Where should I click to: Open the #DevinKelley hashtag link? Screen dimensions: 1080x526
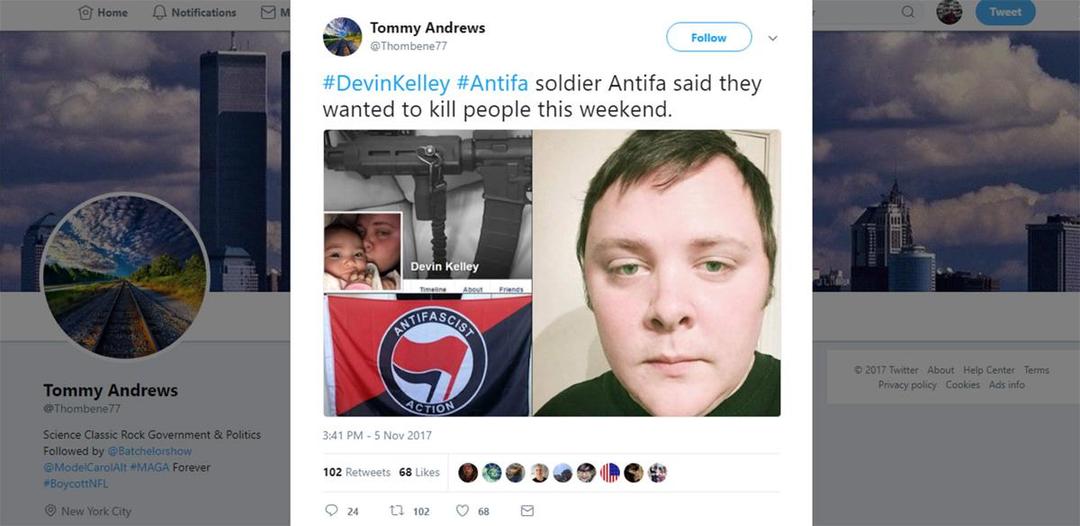click(x=386, y=84)
